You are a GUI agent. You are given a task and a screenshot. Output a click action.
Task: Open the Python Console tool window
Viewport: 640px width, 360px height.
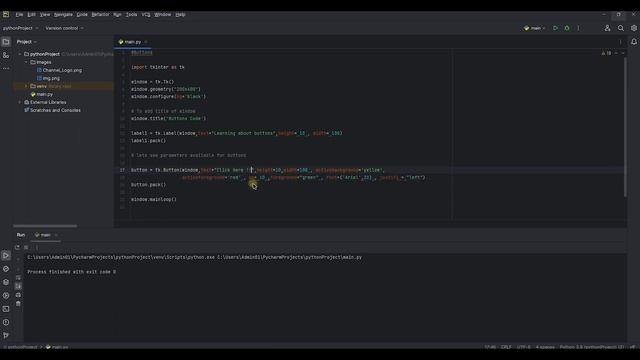point(6,269)
